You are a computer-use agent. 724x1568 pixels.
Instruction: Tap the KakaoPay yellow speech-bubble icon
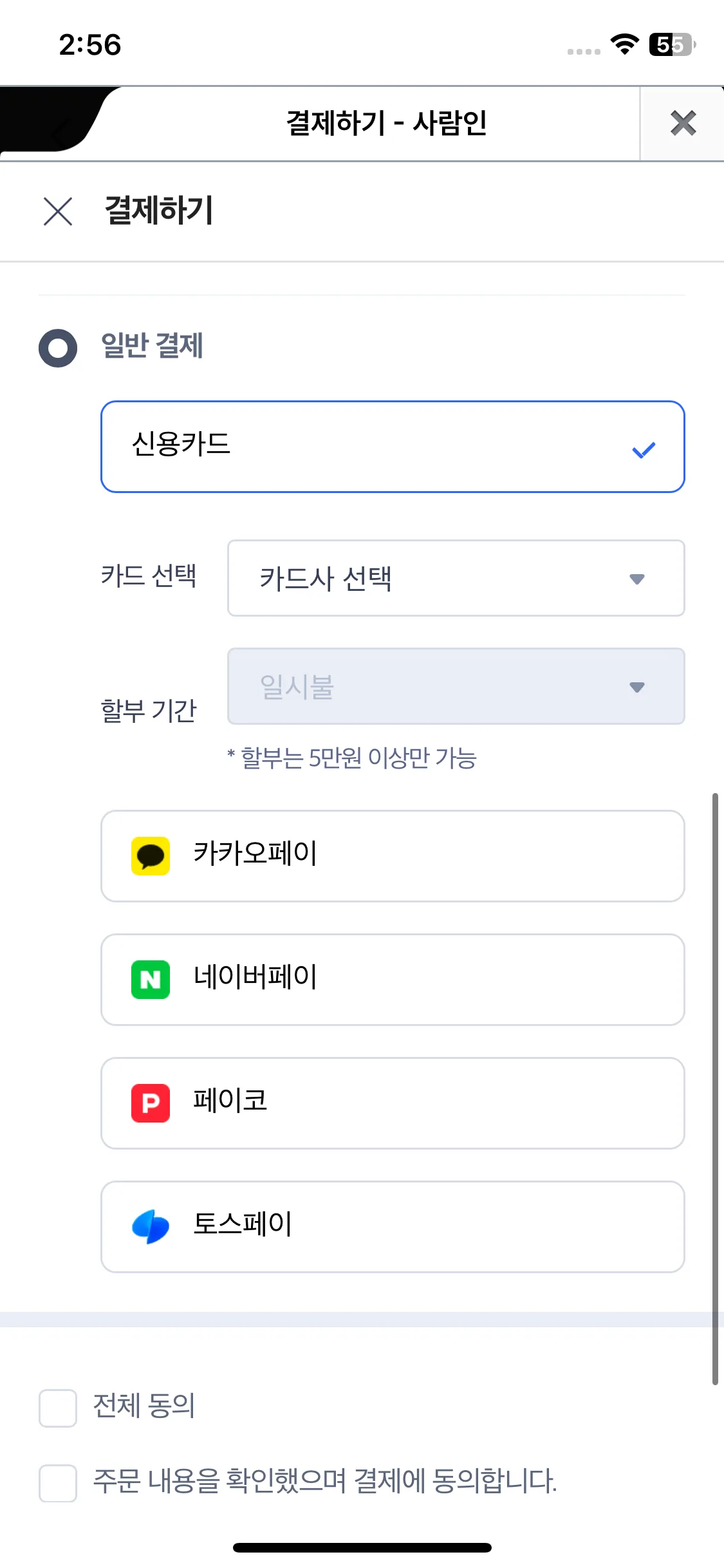[x=151, y=856]
